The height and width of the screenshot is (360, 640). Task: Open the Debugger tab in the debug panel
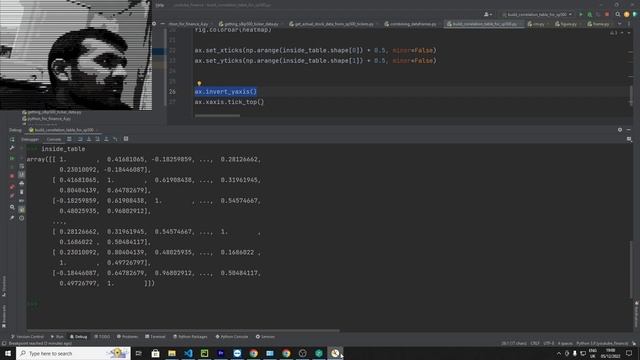[x=30, y=139]
